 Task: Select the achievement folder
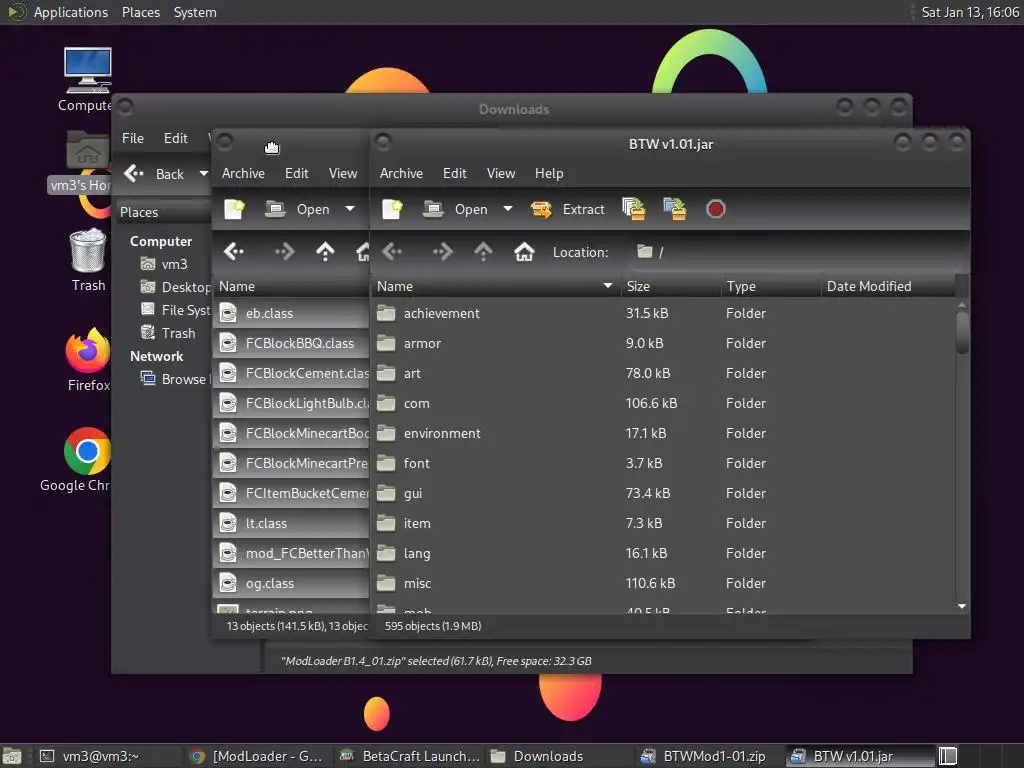(663, 313)
